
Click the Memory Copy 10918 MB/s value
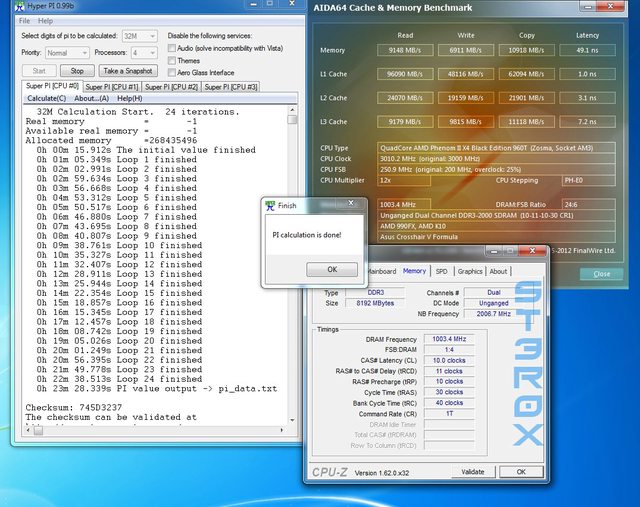click(x=527, y=51)
